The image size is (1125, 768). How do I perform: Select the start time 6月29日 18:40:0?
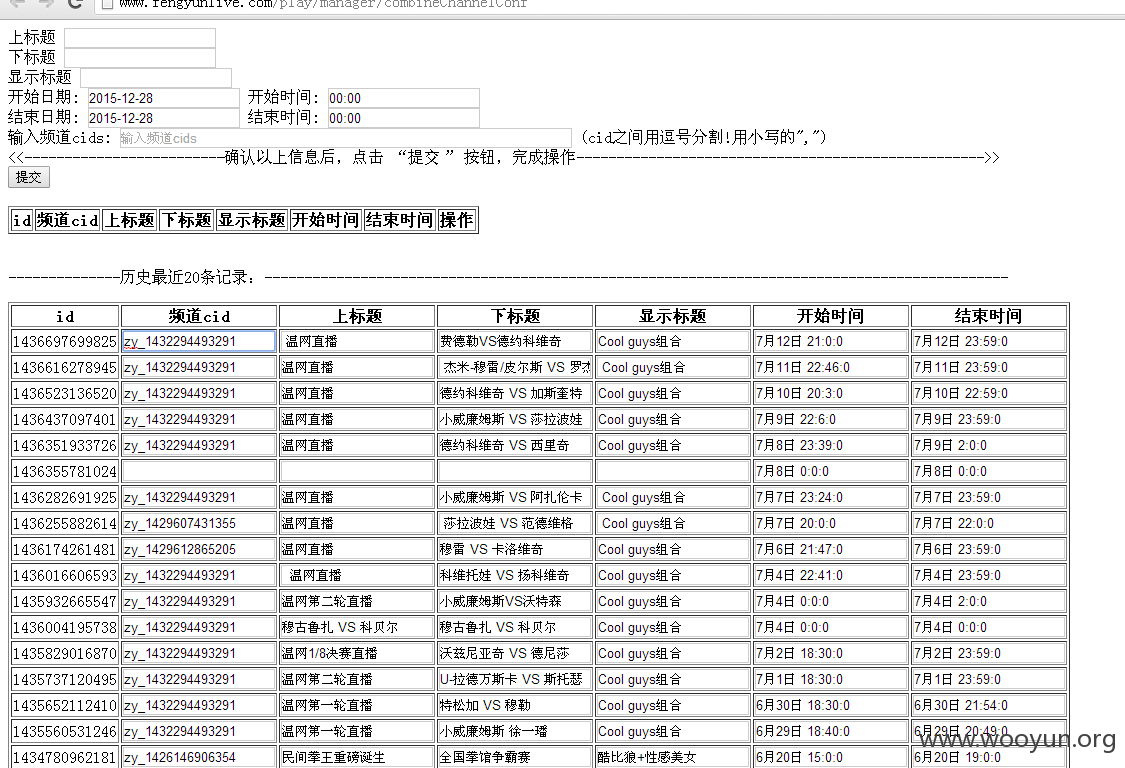pyautogui.click(x=830, y=732)
